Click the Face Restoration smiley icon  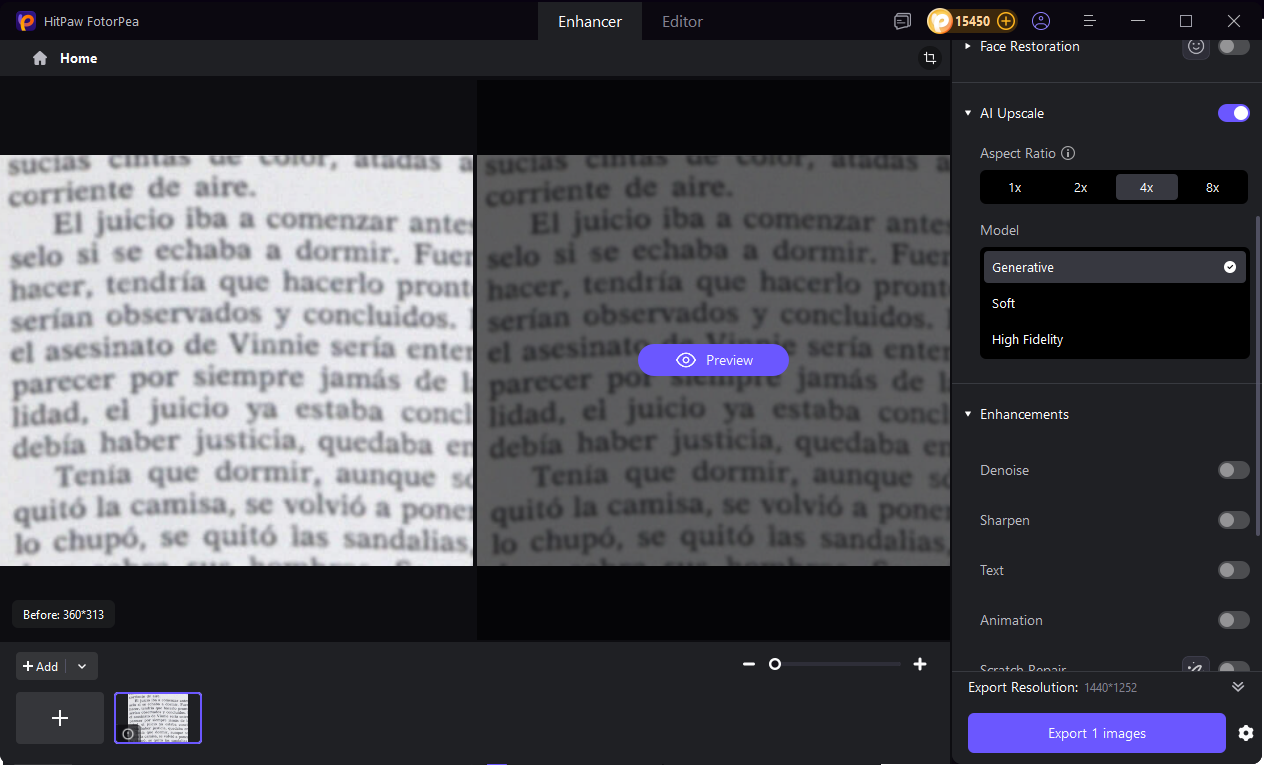coord(1195,46)
